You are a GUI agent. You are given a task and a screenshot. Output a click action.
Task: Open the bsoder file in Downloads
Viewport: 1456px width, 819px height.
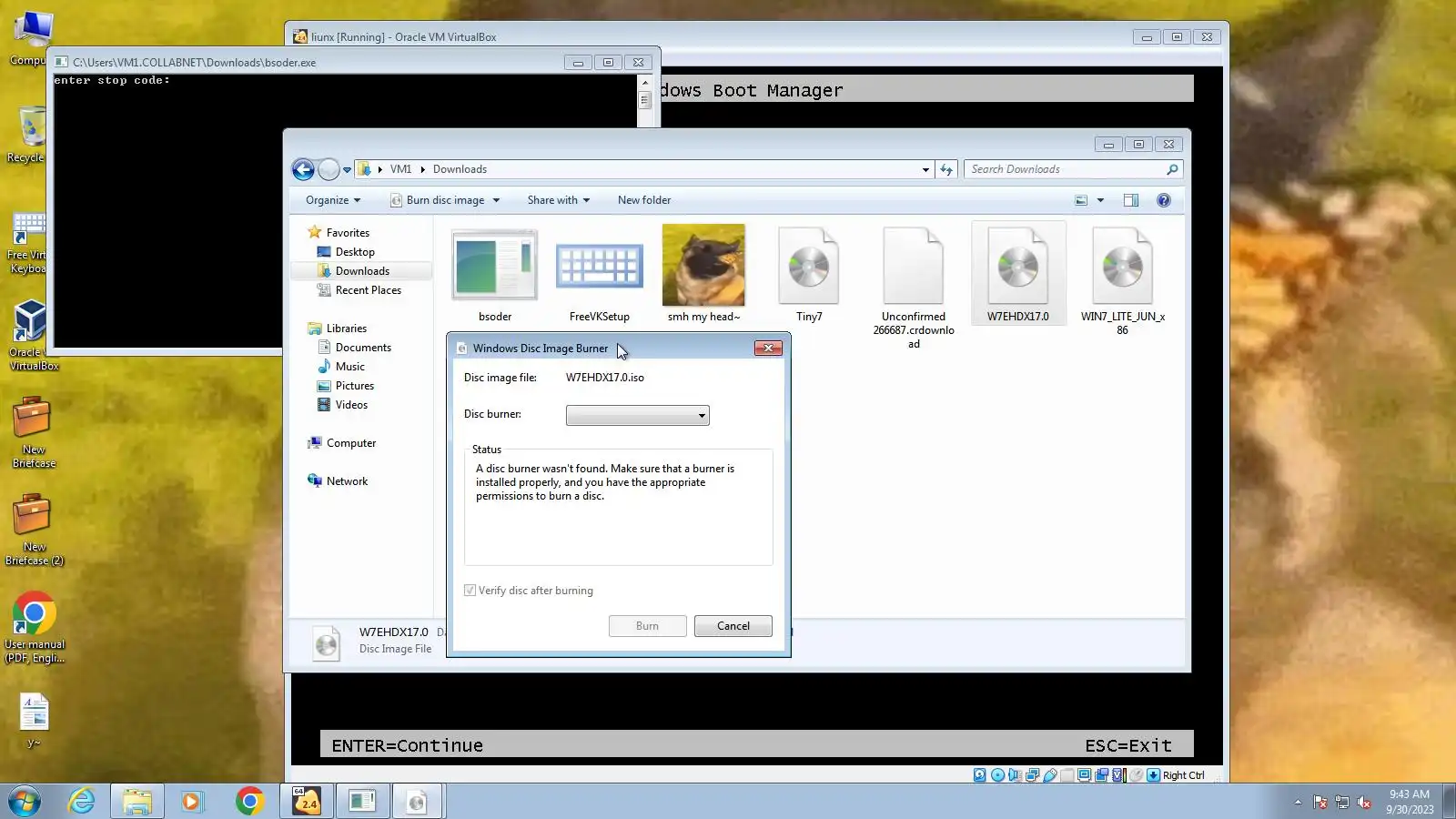tap(495, 275)
